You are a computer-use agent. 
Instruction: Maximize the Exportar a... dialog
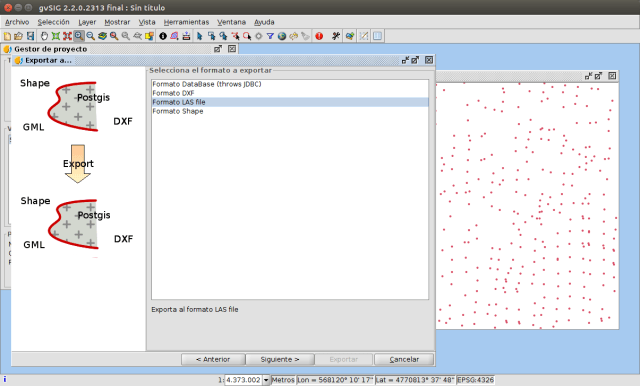(x=415, y=60)
